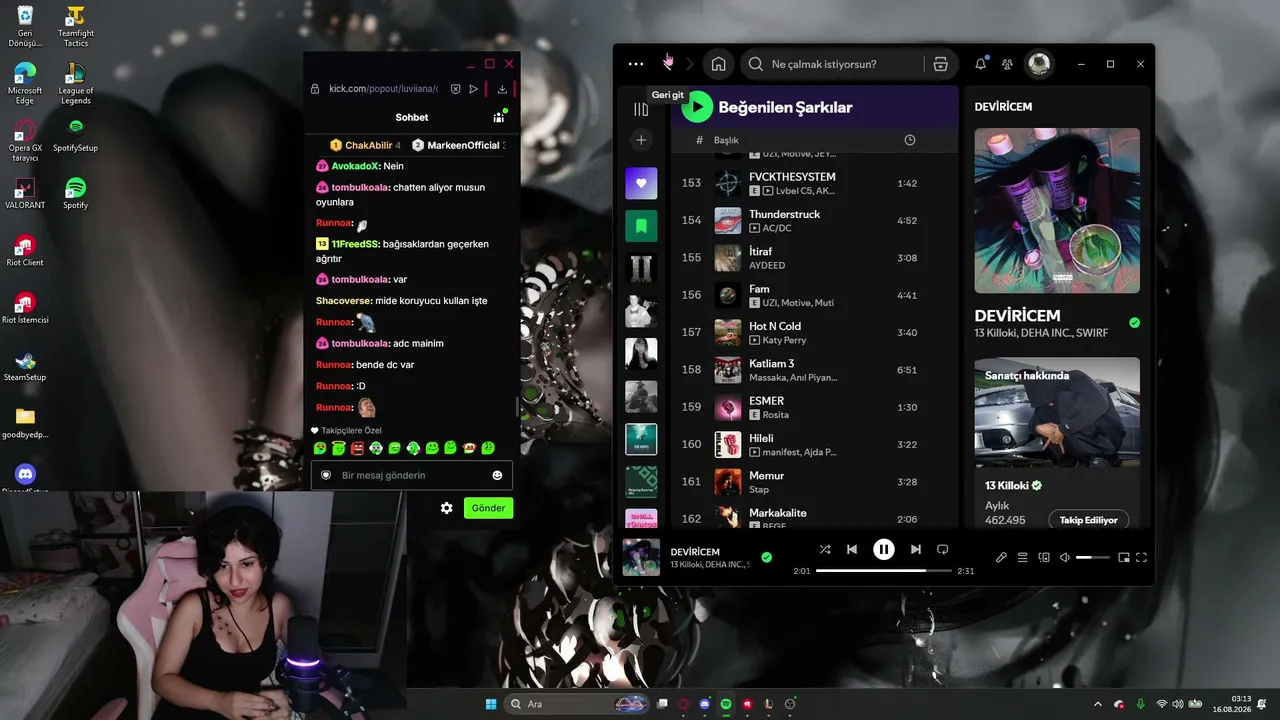1280x720 pixels.
Task: Seek in the song progress bar
Action: point(884,570)
